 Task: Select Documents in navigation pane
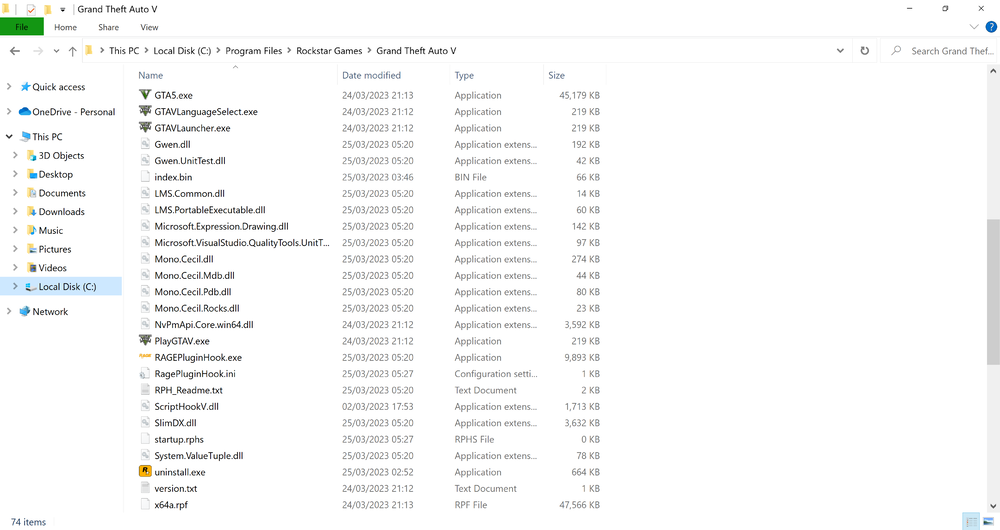click(x=62, y=193)
